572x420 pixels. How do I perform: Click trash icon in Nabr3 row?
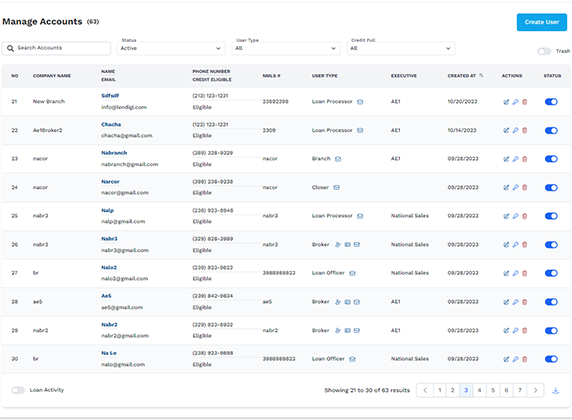[525, 244]
